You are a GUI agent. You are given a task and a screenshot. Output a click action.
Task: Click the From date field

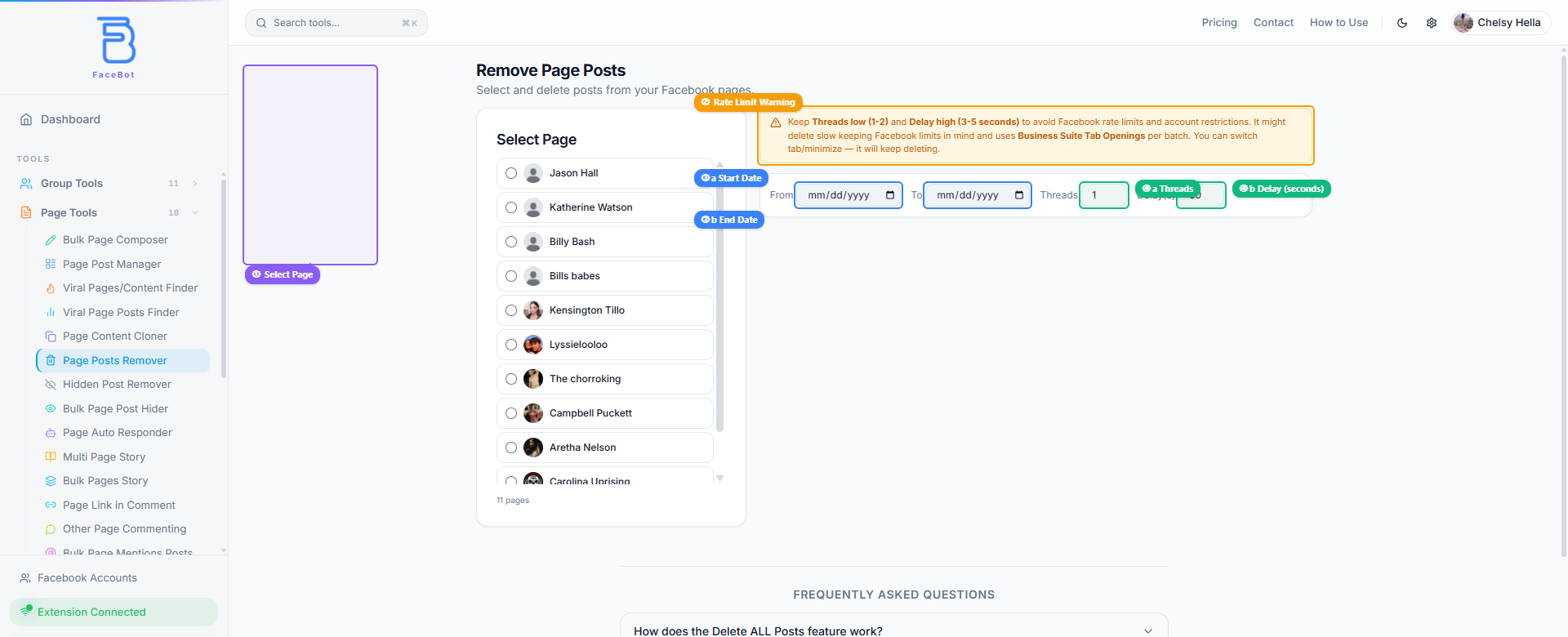click(x=849, y=195)
